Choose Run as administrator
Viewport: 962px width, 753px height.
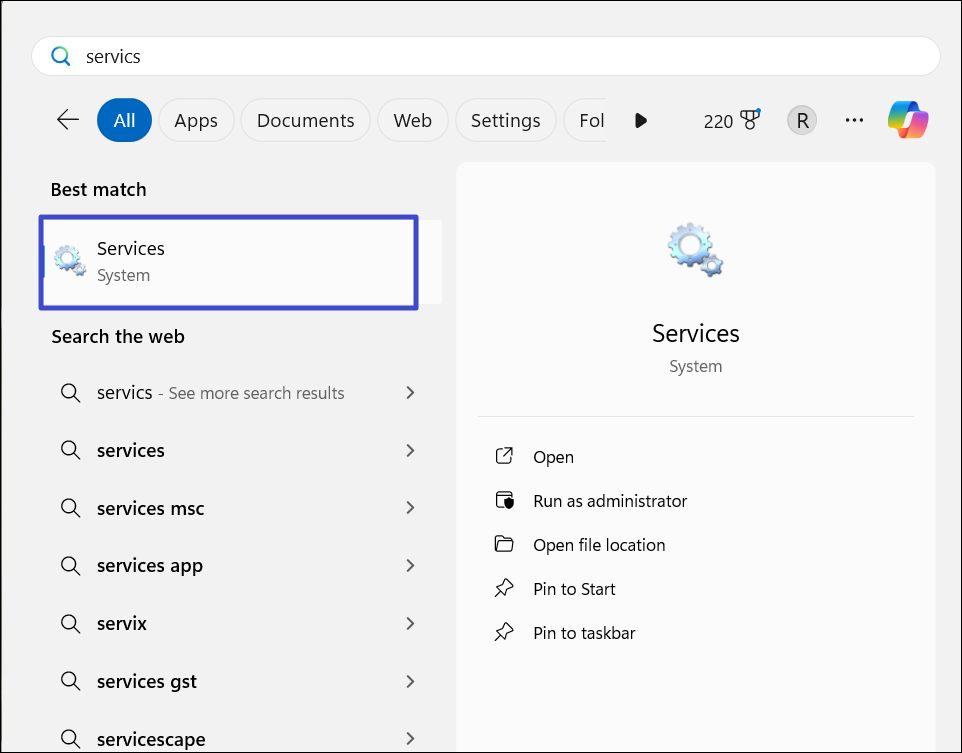click(x=609, y=501)
